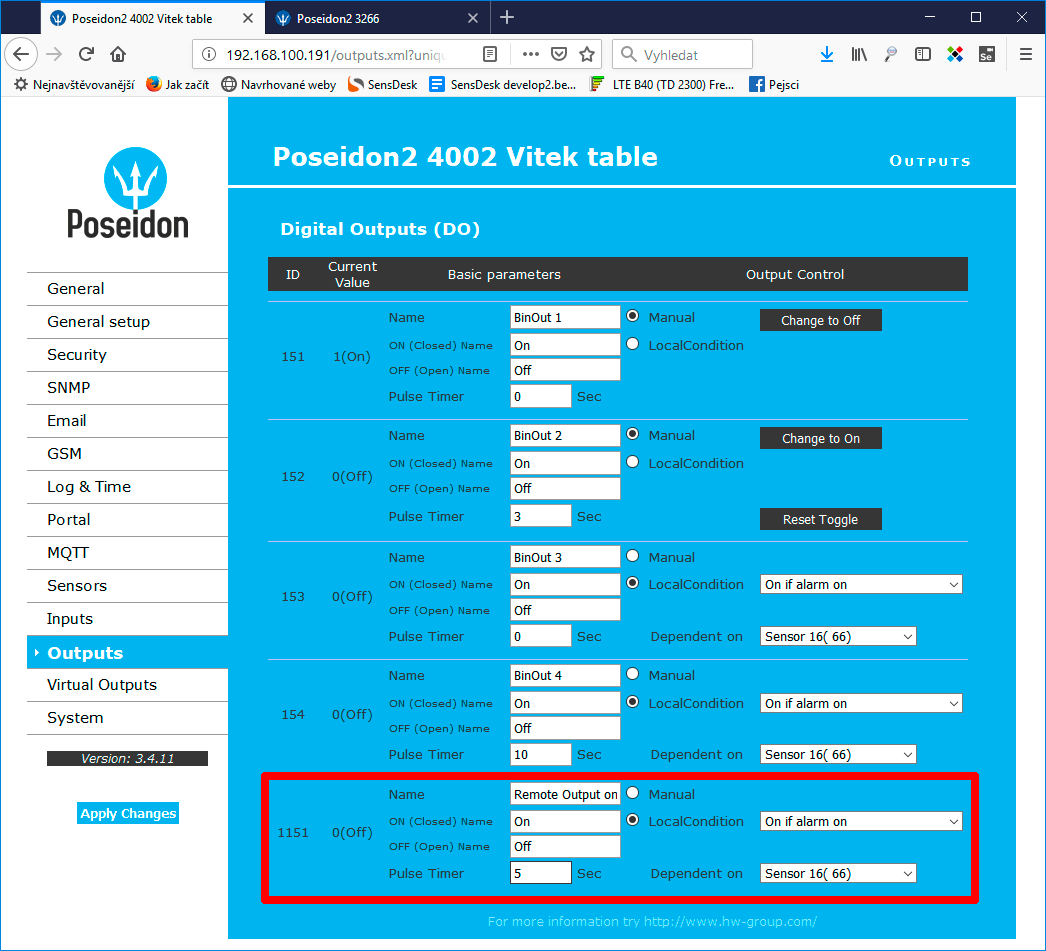Click the Version: 3.4.11 label

point(127,758)
